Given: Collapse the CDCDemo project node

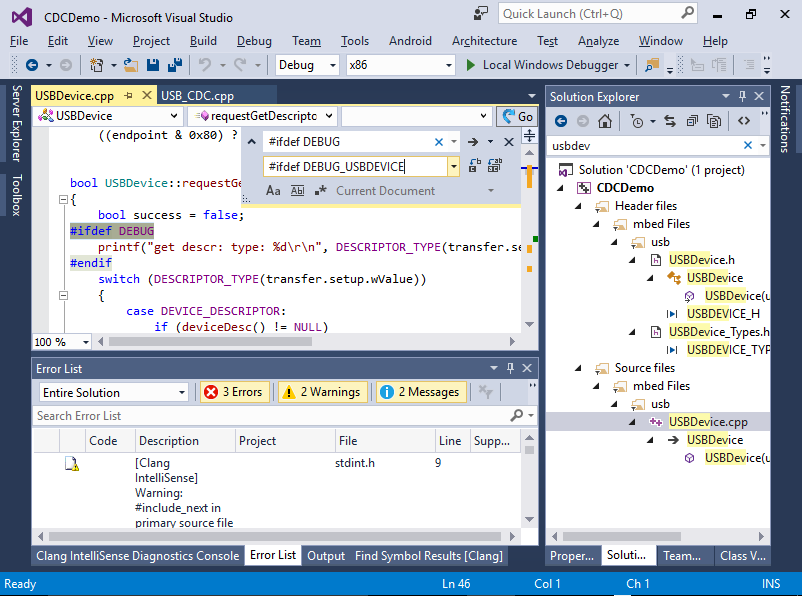Looking at the screenshot, I should 560,188.
